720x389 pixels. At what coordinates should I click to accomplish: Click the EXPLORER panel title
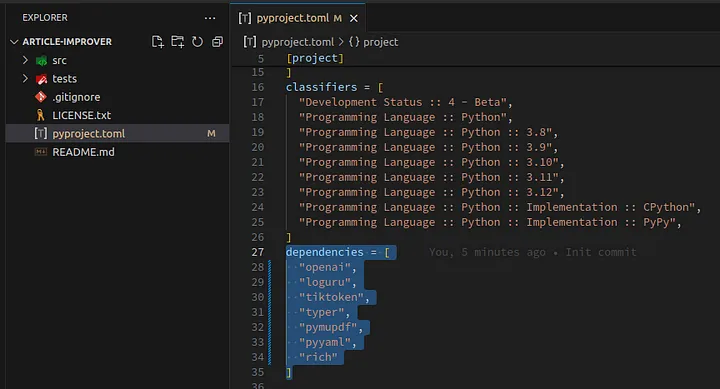(x=45, y=18)
